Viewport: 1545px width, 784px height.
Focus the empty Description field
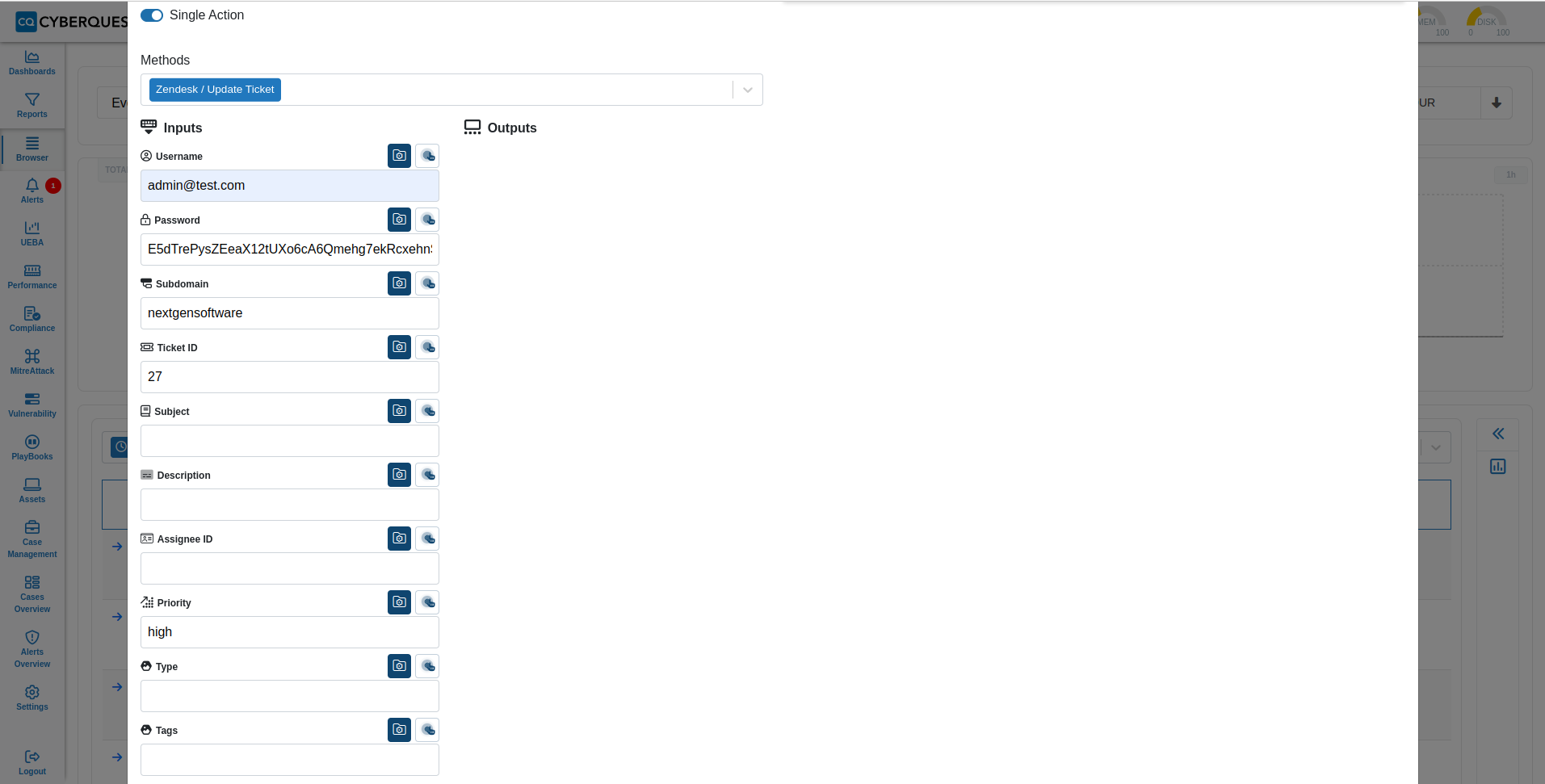click(x=290, y=505)
